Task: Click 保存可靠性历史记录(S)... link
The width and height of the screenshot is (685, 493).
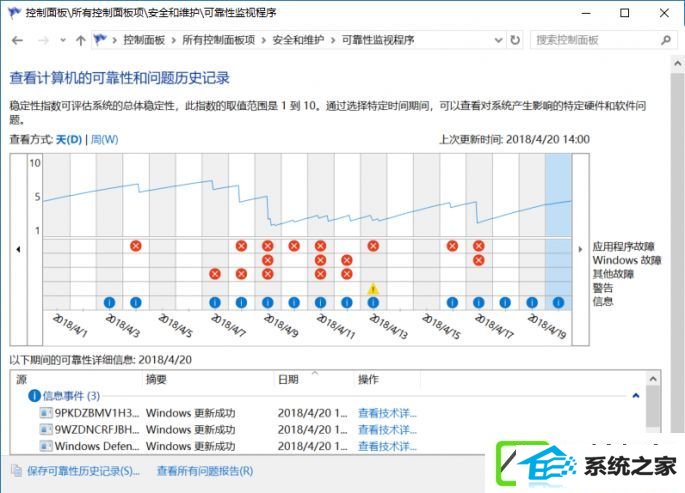Action: (83, 471)
